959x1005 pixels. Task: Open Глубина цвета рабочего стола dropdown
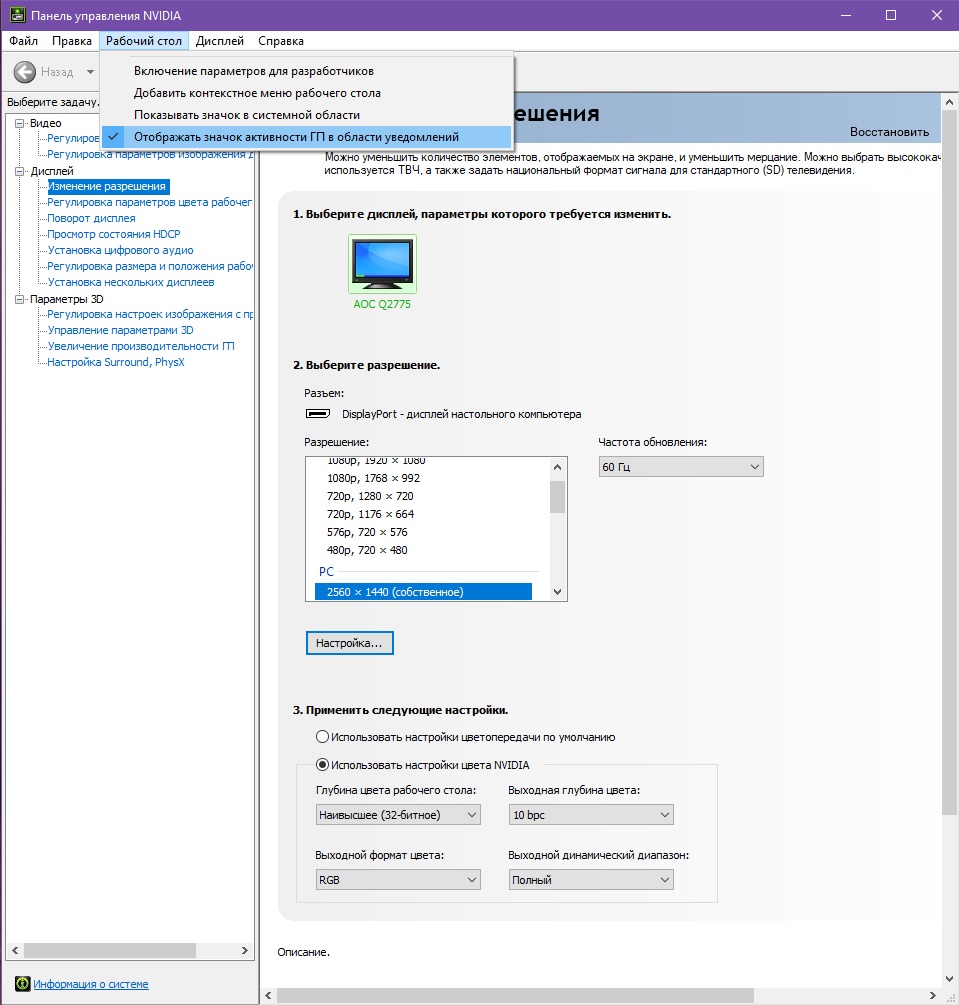click(x=397, y=815)
